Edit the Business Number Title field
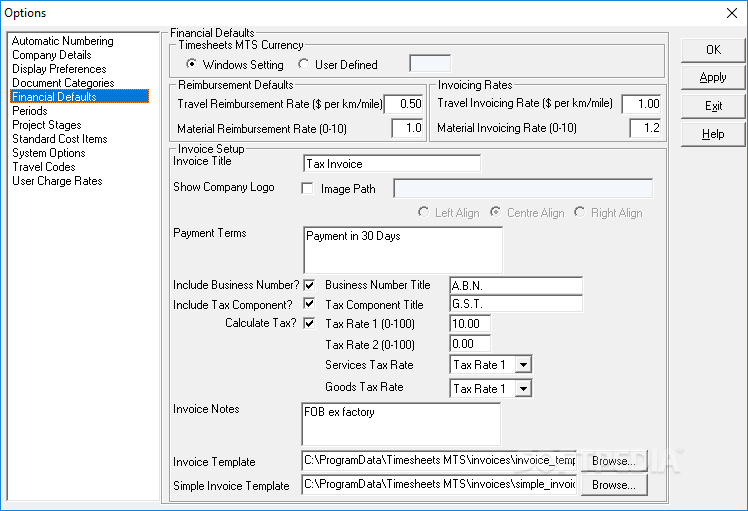 (x=516, y=285)
